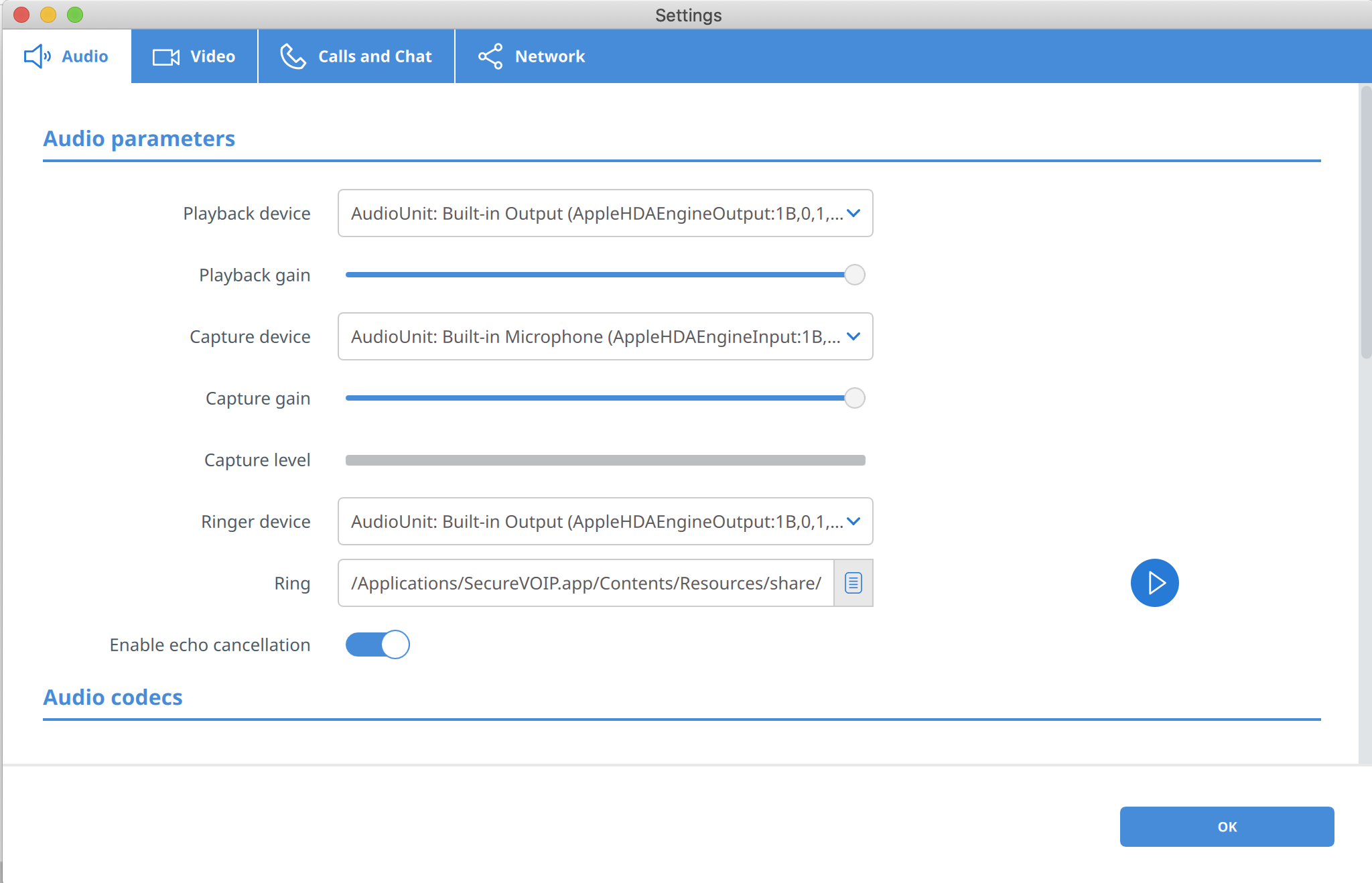
Task: Minimize the Settings window
Action: pos(48,15)
